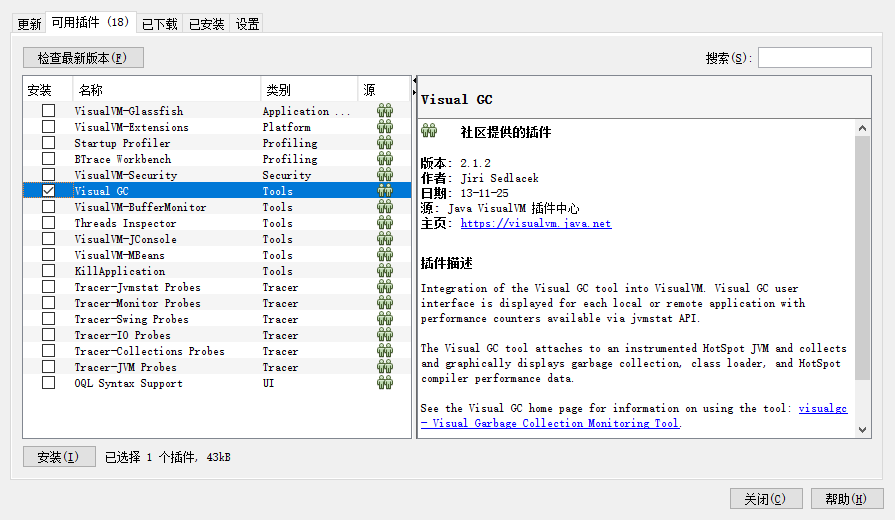The width and height of the screenshot is (895, 520).
Task: Select the Tracer-Collections Probes plugin name
Action: tap(150, 351)
